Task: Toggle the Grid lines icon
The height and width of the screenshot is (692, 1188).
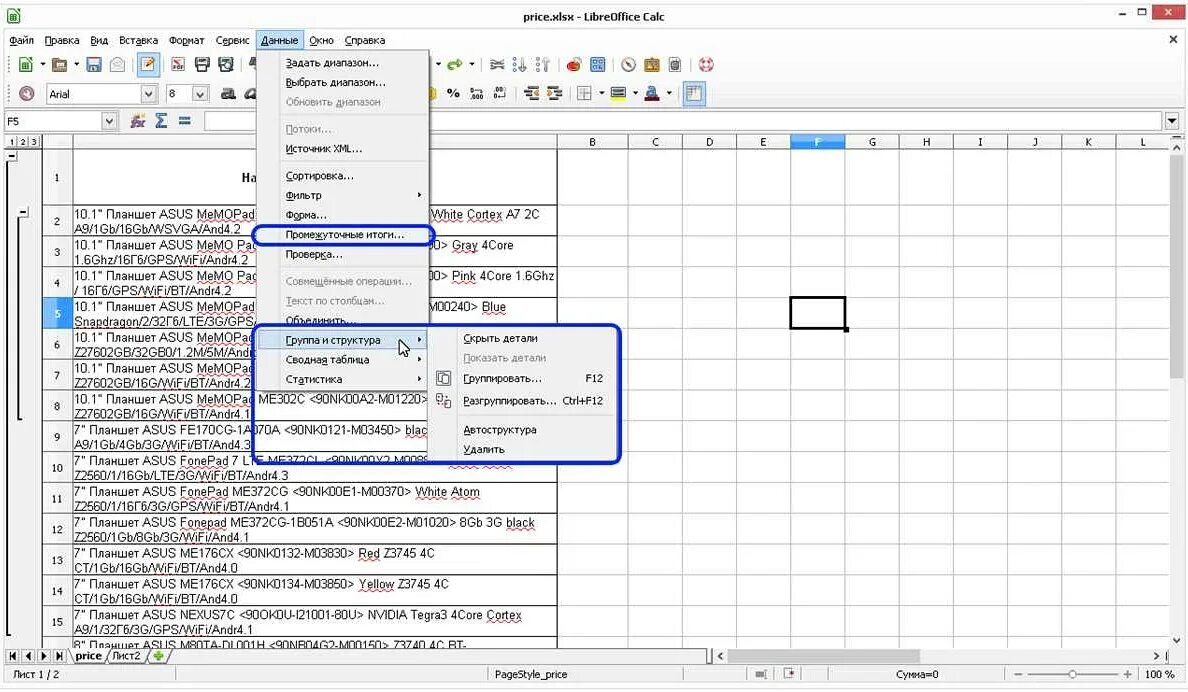Action: tap(694, 94)
